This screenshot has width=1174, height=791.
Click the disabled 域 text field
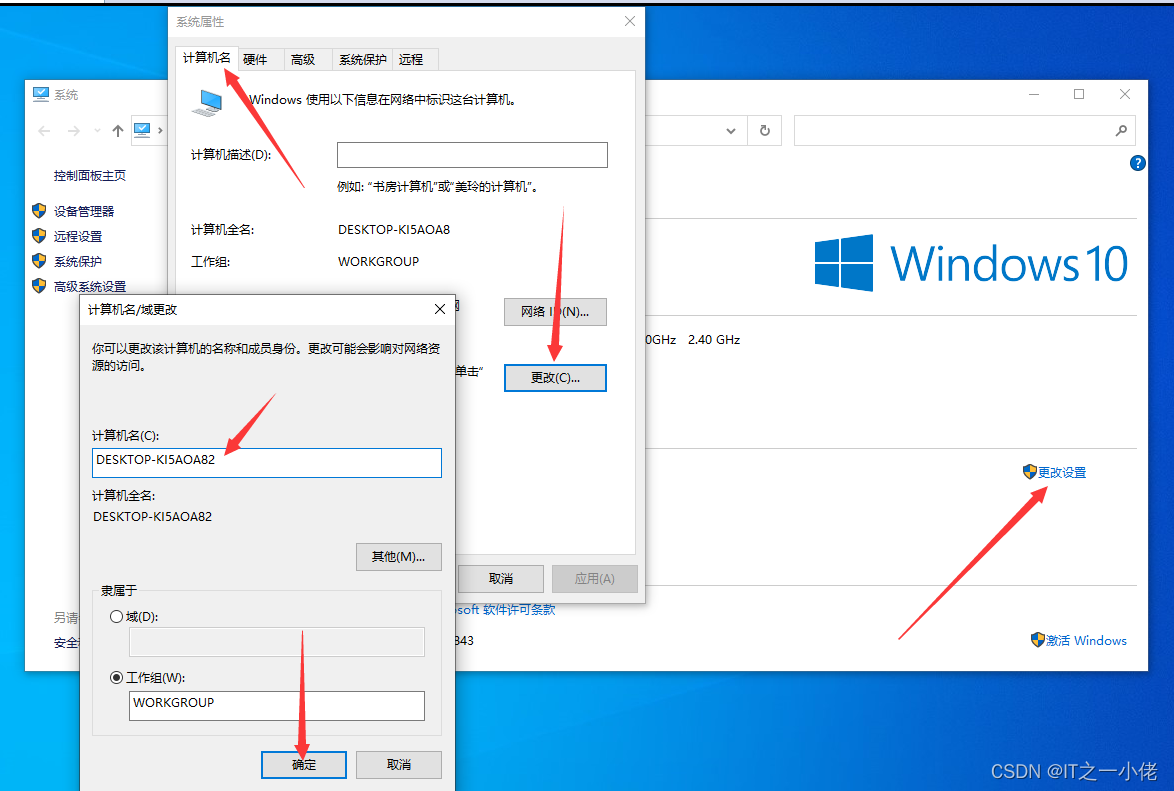coord(276,642)
